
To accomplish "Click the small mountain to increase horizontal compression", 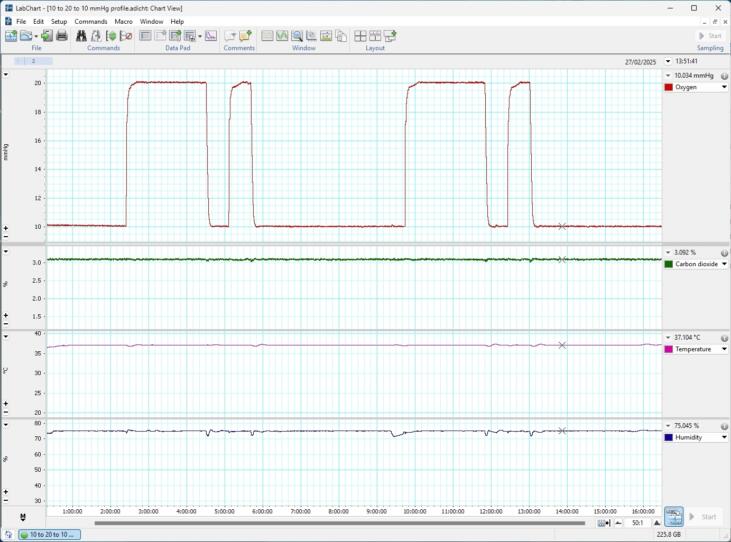I will 618,523.
